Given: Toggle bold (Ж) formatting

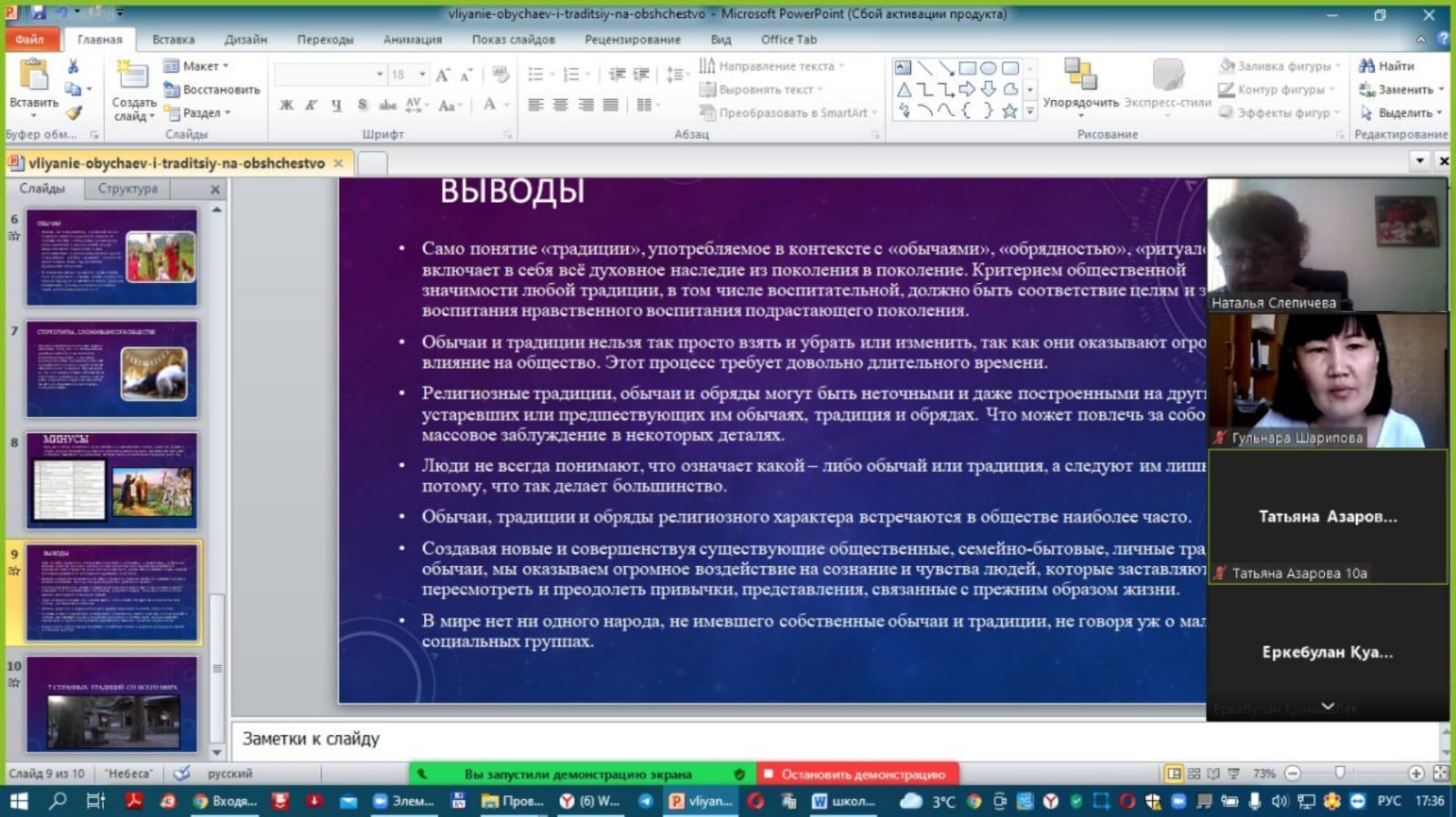Looking at the screenshot, I should point(287,106).
